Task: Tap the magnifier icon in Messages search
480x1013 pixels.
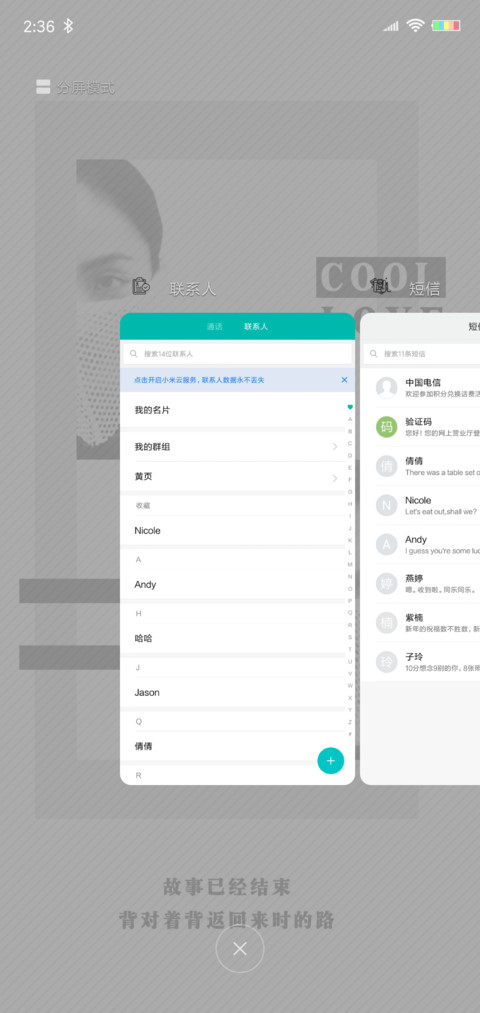Action: (373, 354)
